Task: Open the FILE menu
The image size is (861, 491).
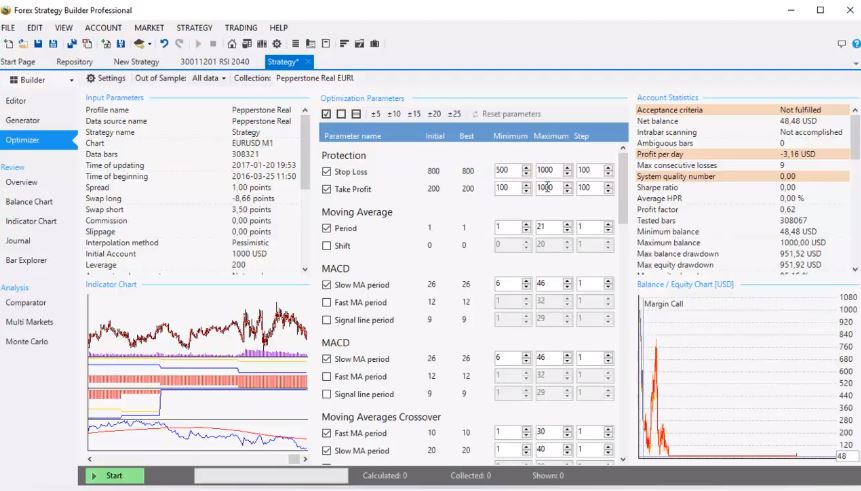Action: tap(8, 27)
